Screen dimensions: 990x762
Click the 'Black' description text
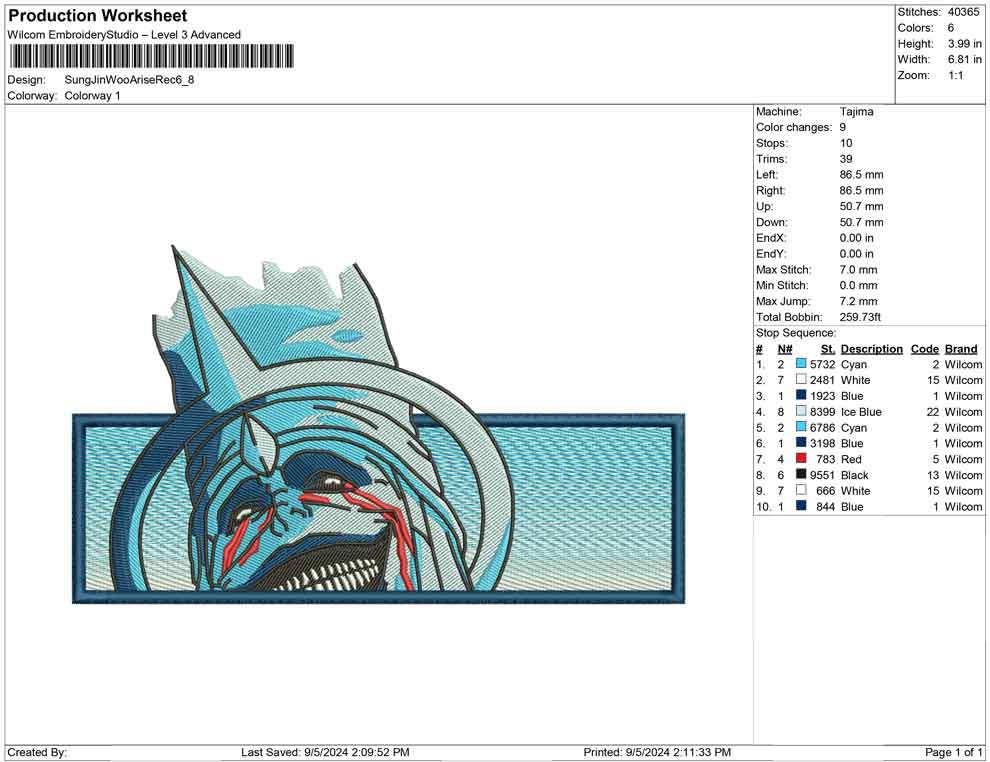[x=855, y=474]
